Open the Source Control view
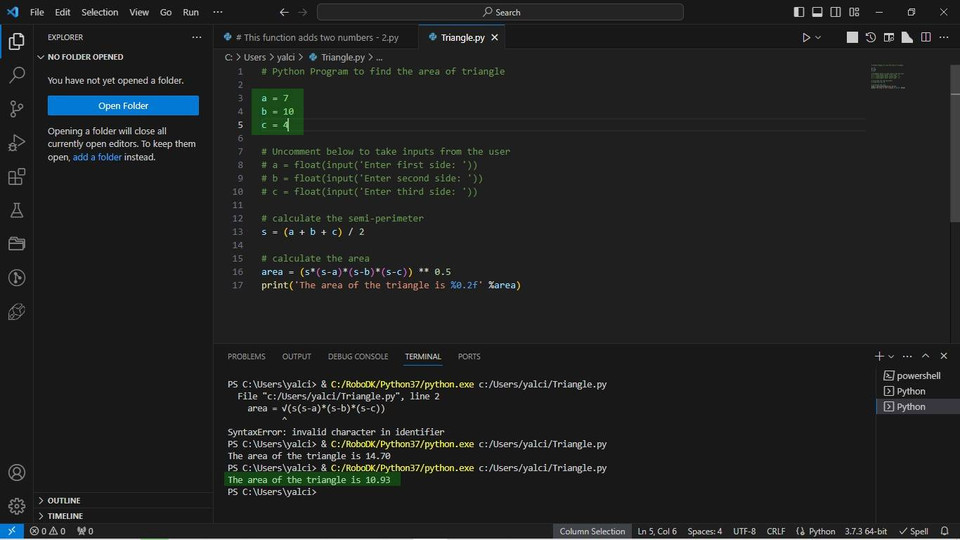The image size is (960, 540). pos(16,109)
